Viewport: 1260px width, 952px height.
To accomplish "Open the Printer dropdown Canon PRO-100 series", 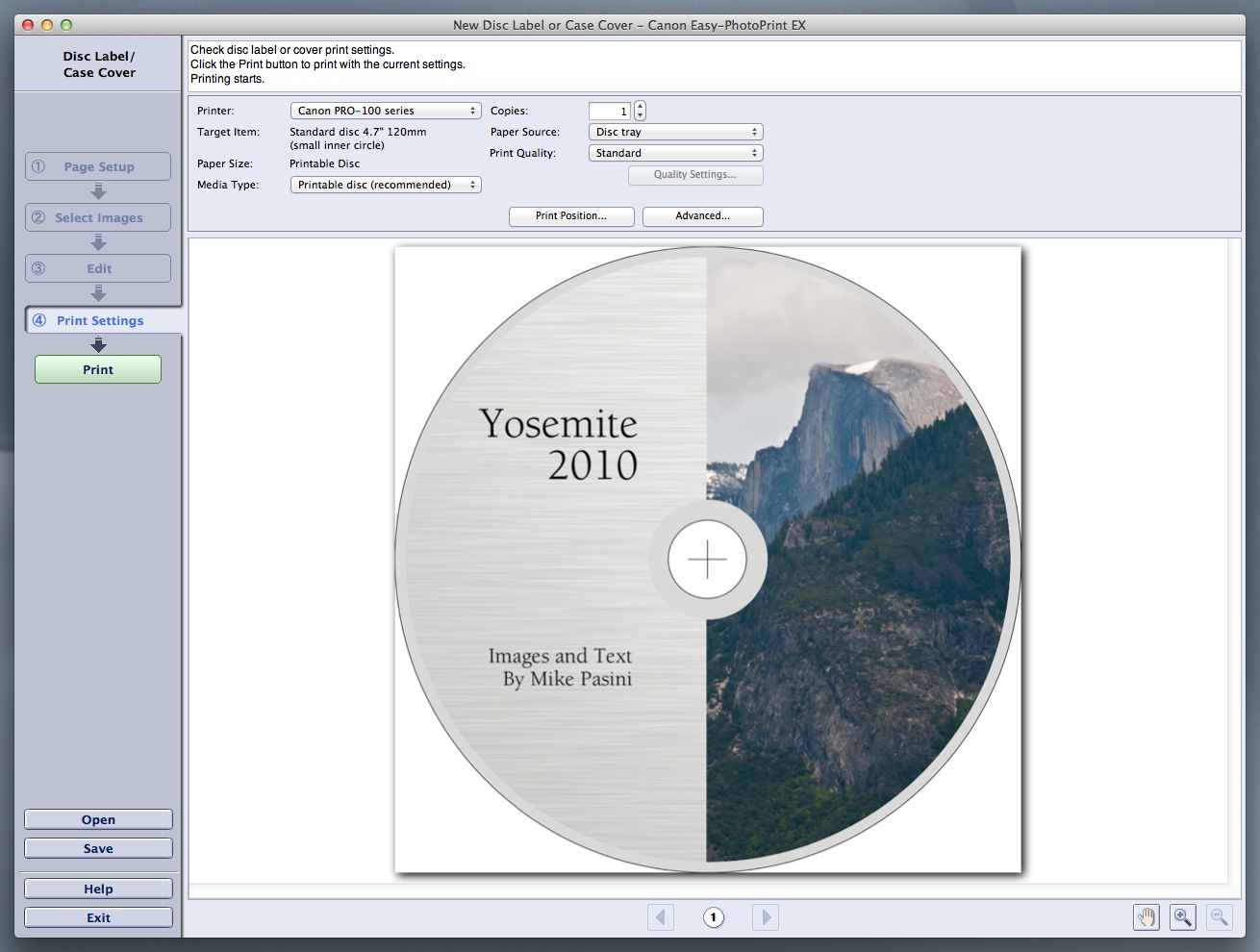I will coord(385,111).
